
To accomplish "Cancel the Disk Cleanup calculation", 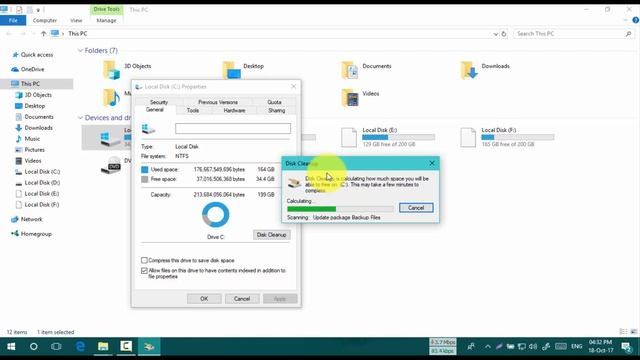I will 416,208.
